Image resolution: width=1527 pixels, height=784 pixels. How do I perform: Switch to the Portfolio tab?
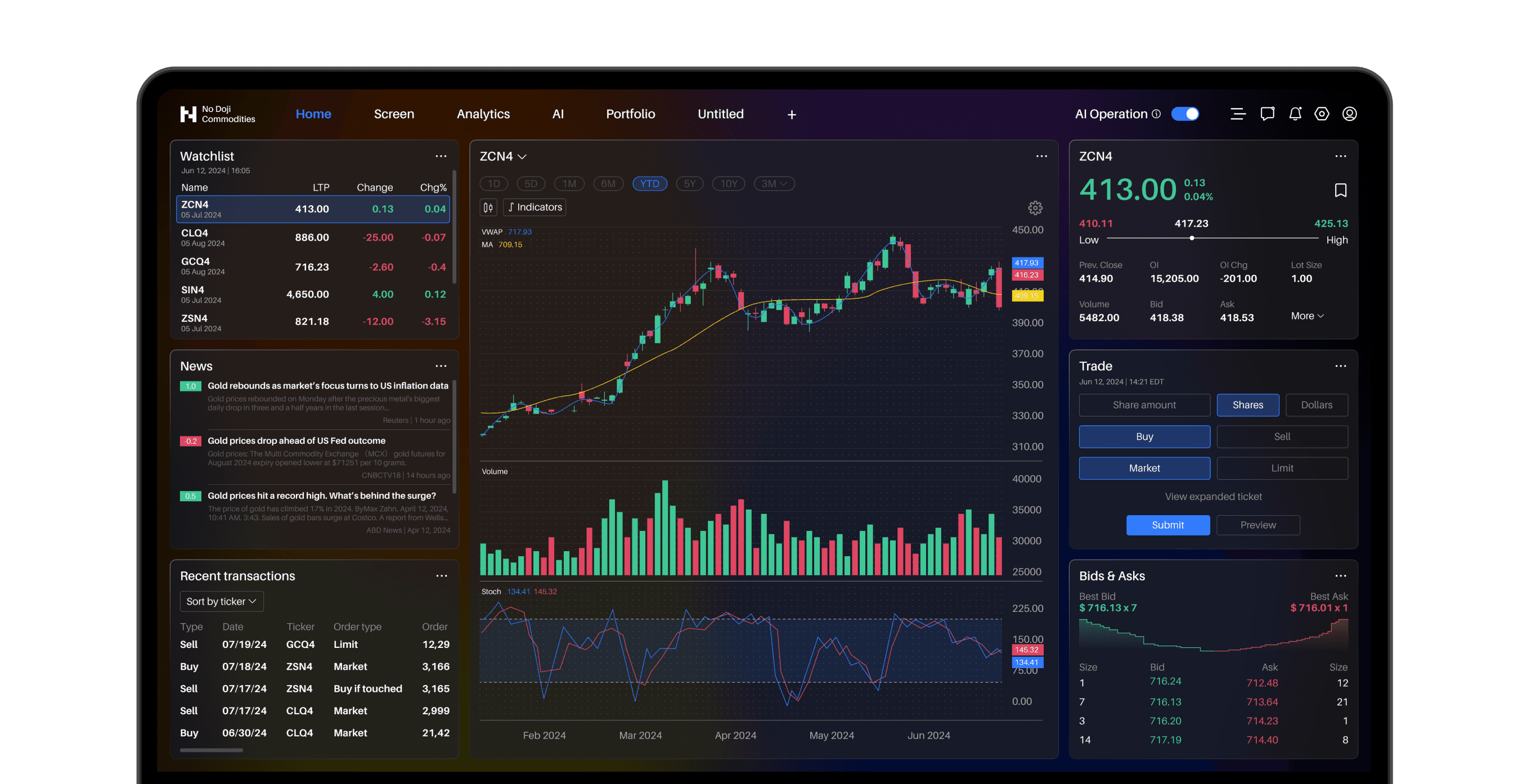coord(631,114)
